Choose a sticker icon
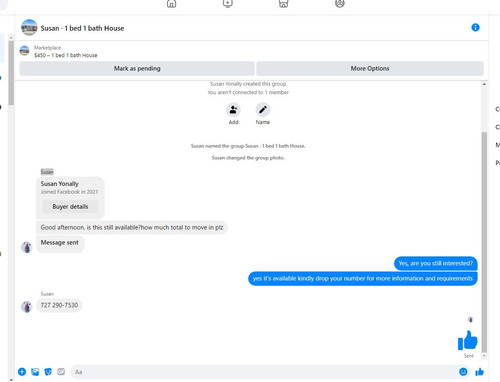The width and height of the screenshot is (500, 382). click(x=48, y=372)
